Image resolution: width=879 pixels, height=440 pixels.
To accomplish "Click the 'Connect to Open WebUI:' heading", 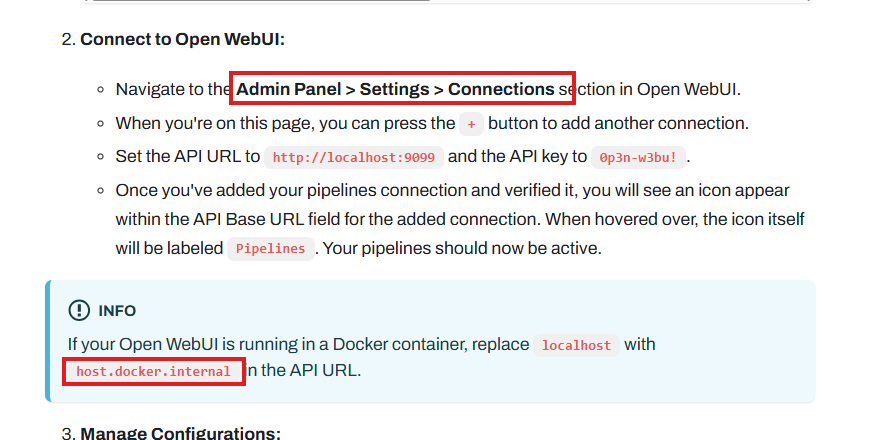I will pos(183,40).
